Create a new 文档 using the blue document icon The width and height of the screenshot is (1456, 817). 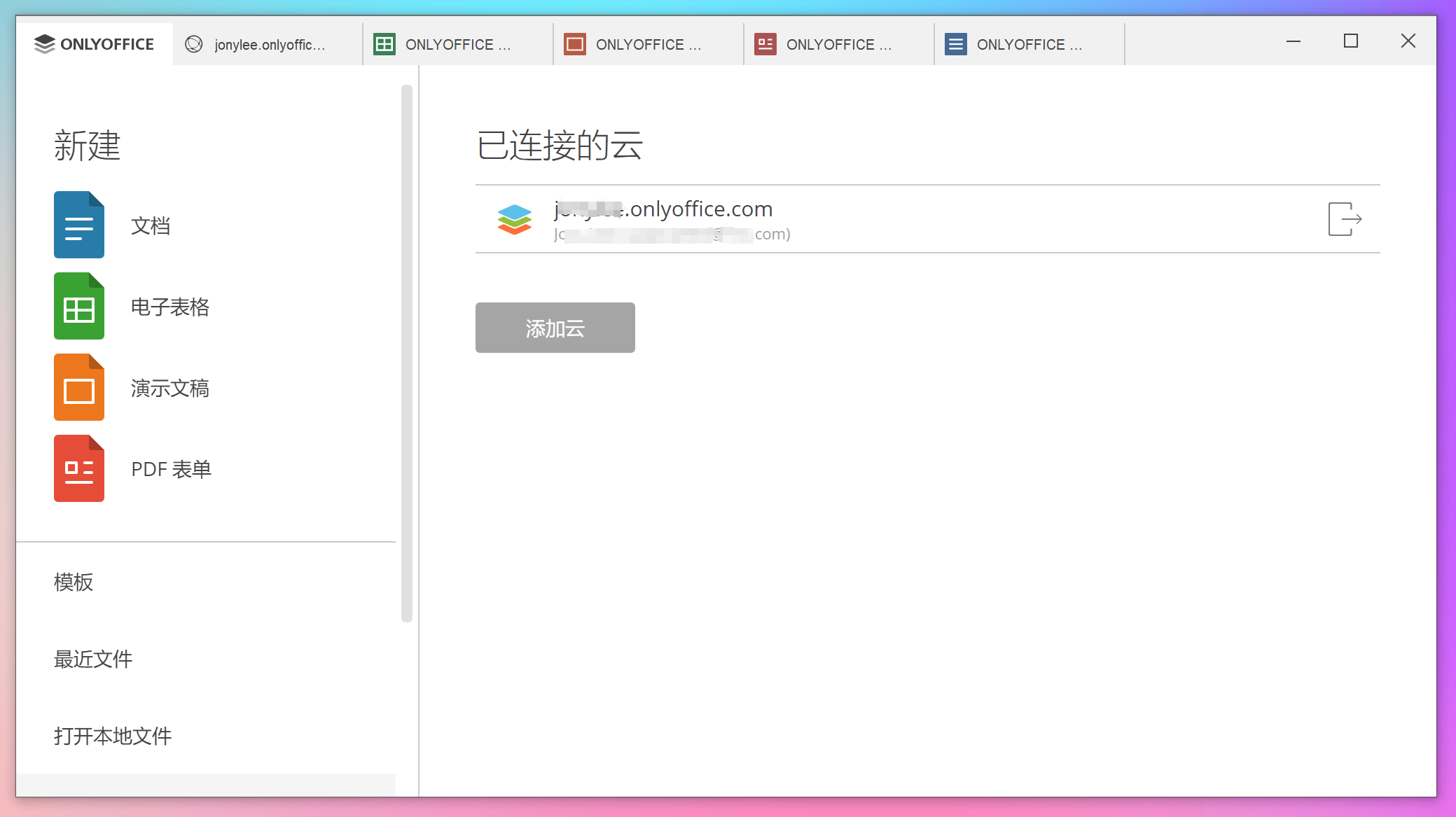pyautogui.click(x=79, y=225)
